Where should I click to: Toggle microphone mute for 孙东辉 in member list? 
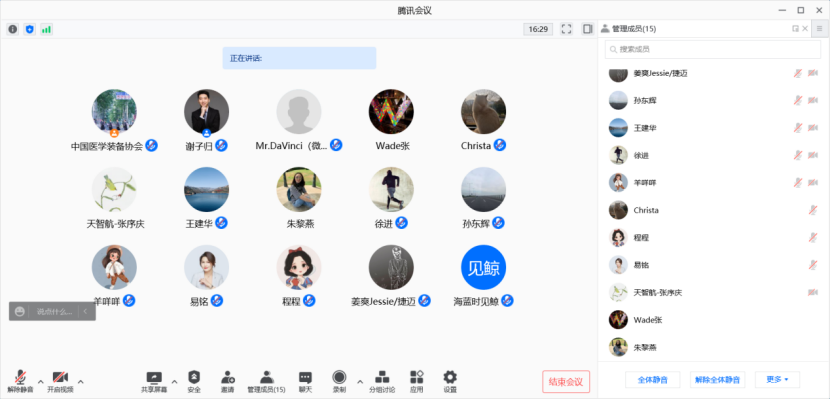coord(798,100)
